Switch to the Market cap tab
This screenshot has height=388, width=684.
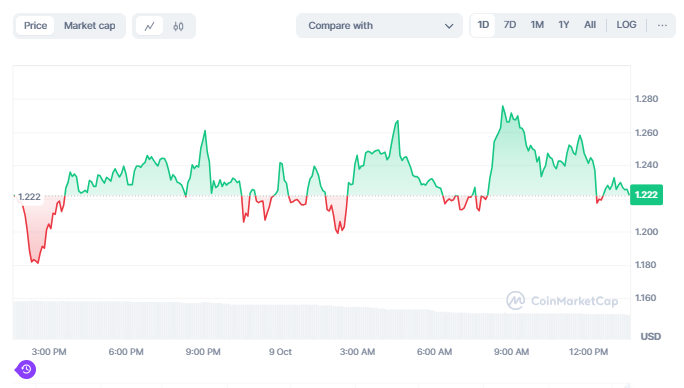(x=89, y=26)
